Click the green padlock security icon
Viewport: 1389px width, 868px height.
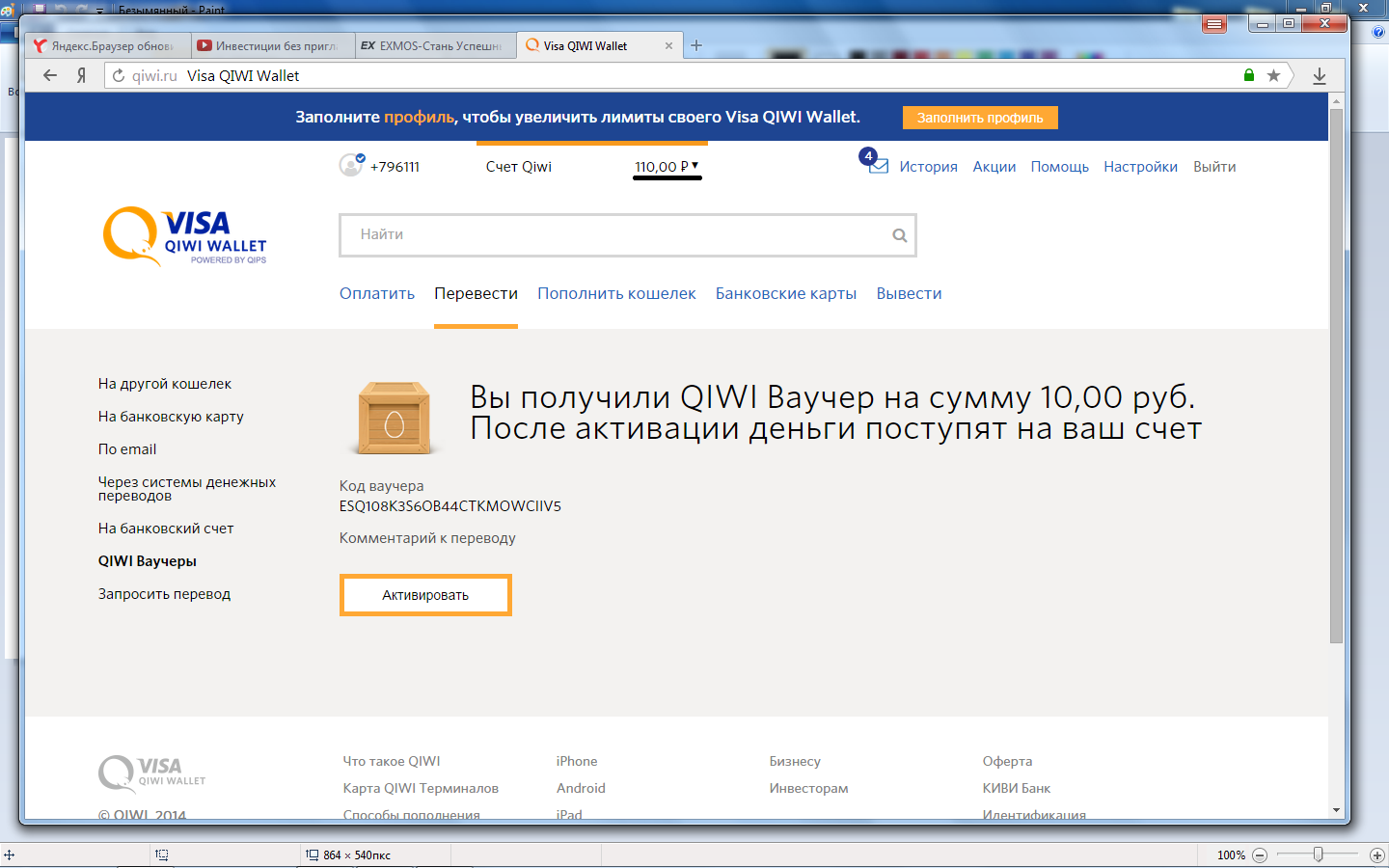pos(1249,75)
